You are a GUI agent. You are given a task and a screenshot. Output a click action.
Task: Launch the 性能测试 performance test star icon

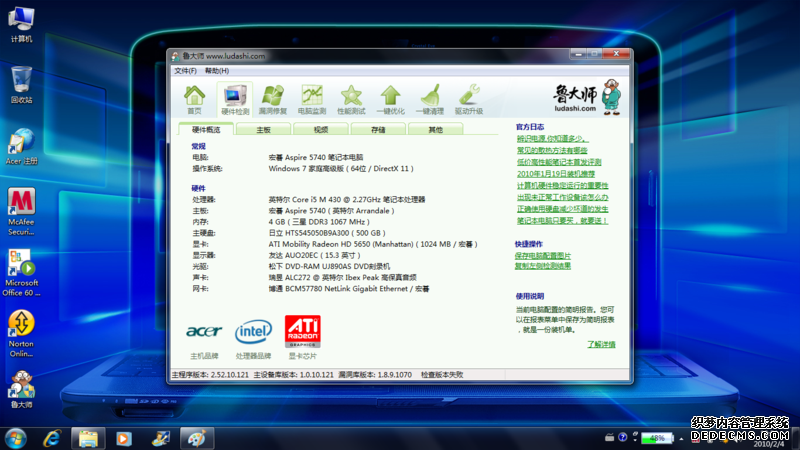[351, 99]
